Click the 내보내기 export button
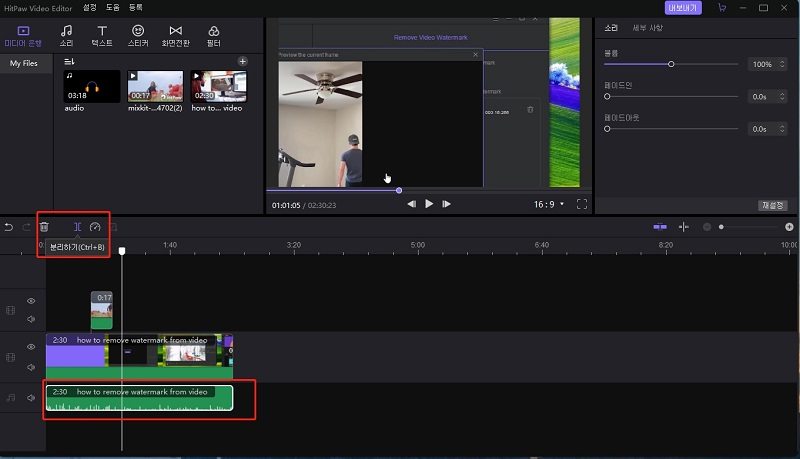 coord(682,7)
